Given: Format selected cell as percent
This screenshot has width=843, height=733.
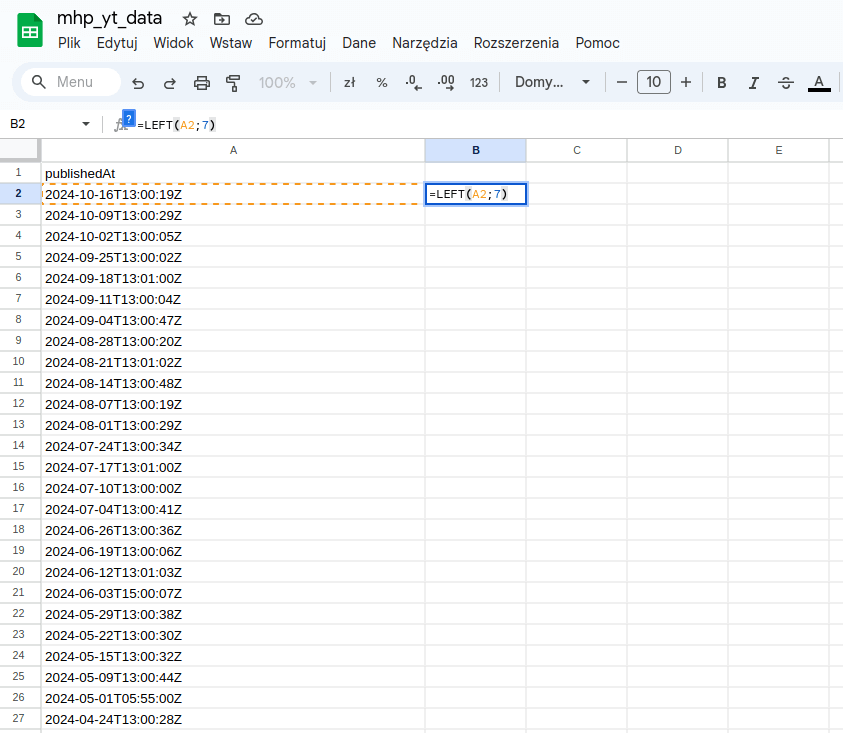Looking at the screenshot, I should coord(381,83).
